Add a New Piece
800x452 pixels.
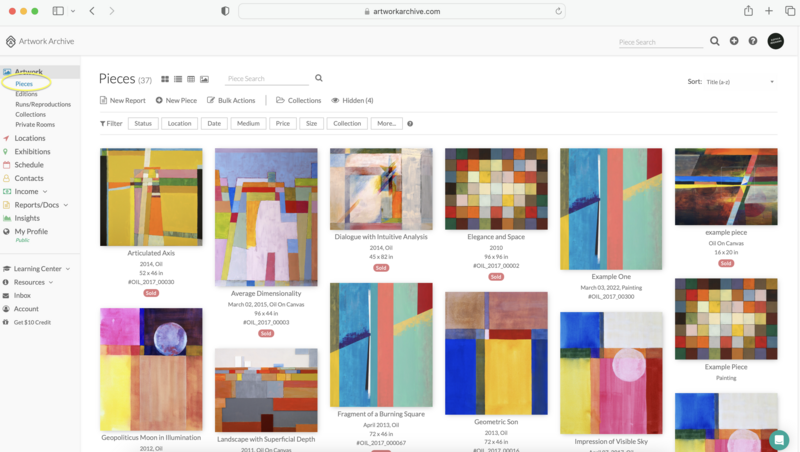point(177,101)
